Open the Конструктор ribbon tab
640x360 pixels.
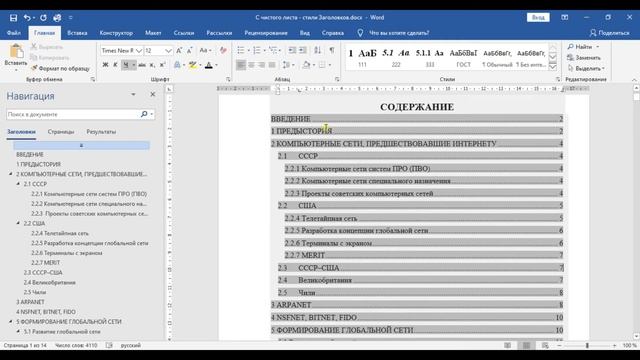click(x=116, y=33)
